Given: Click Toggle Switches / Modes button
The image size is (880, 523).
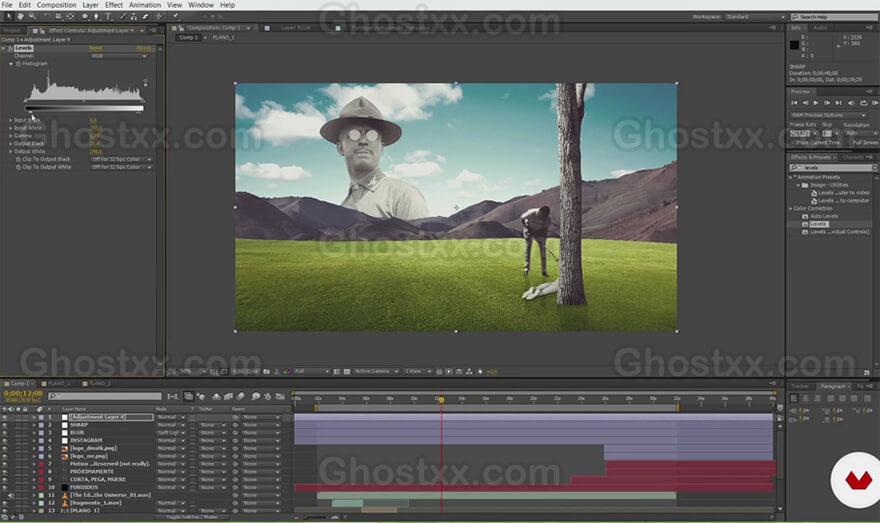Looking at the screenshot, I should (x=191, y=517).
